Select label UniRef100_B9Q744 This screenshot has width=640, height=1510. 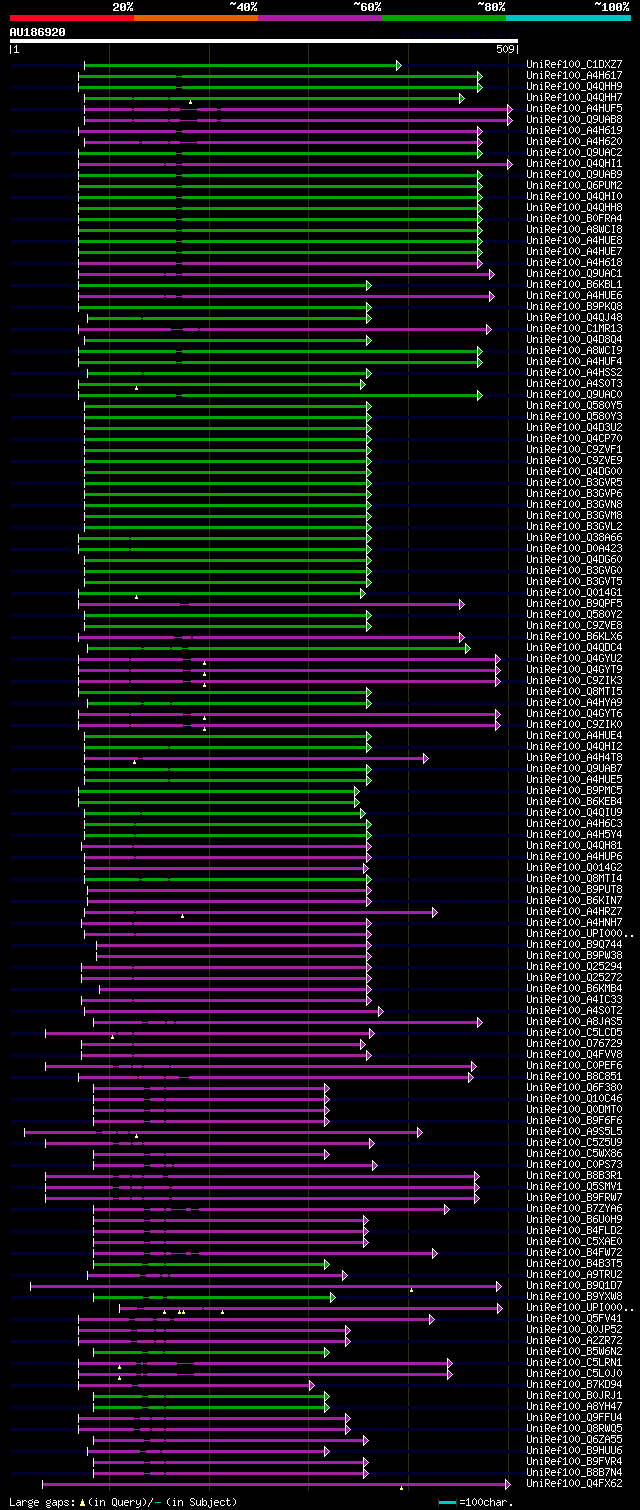click(x=574, y=945)
